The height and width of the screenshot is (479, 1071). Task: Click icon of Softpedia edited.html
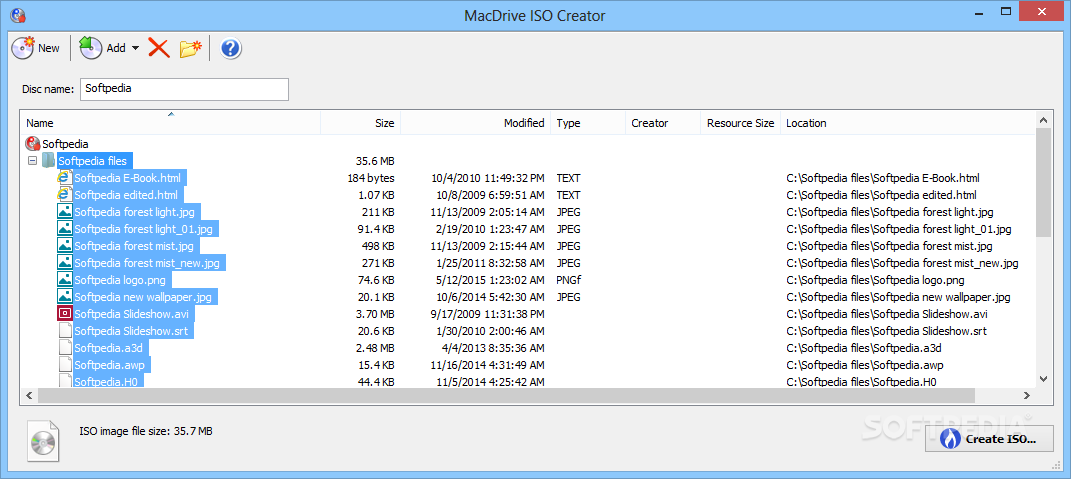(x=65, y=195)
